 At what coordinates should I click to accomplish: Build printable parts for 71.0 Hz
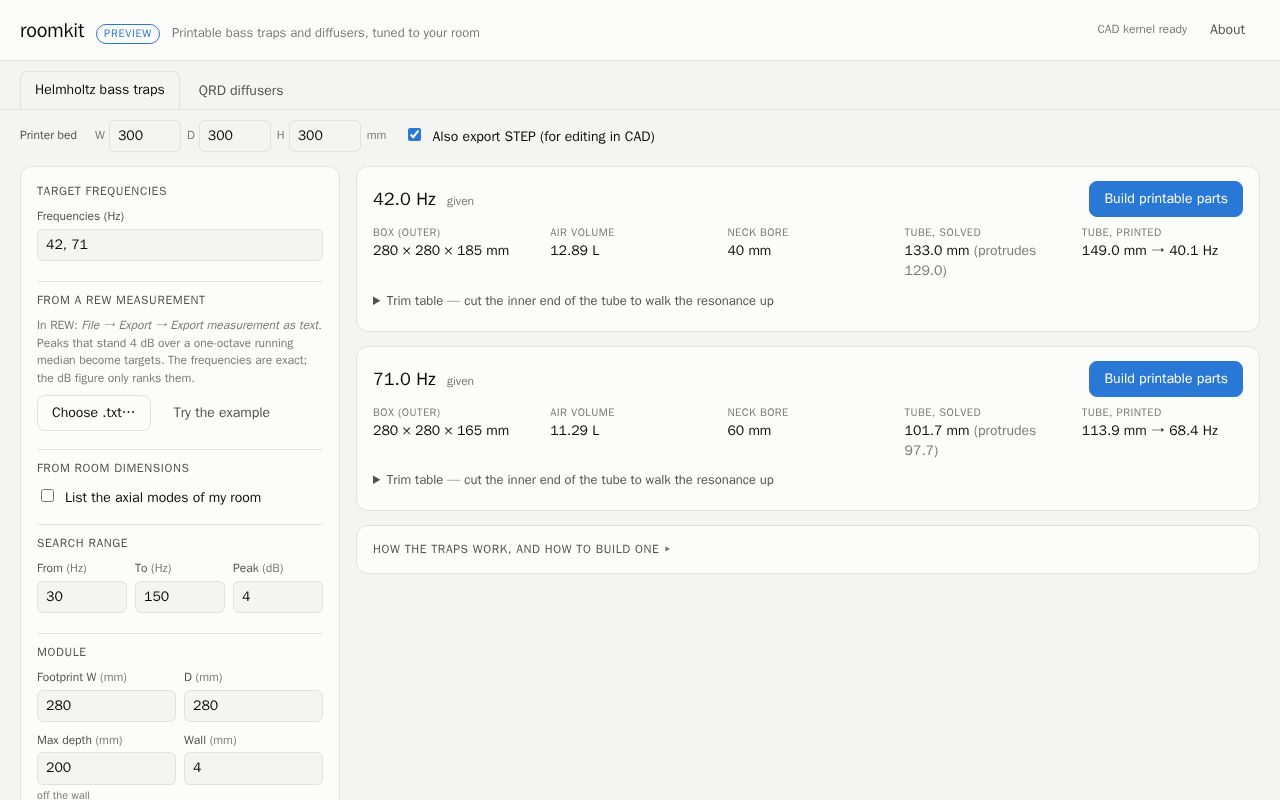pos(1166,379)
